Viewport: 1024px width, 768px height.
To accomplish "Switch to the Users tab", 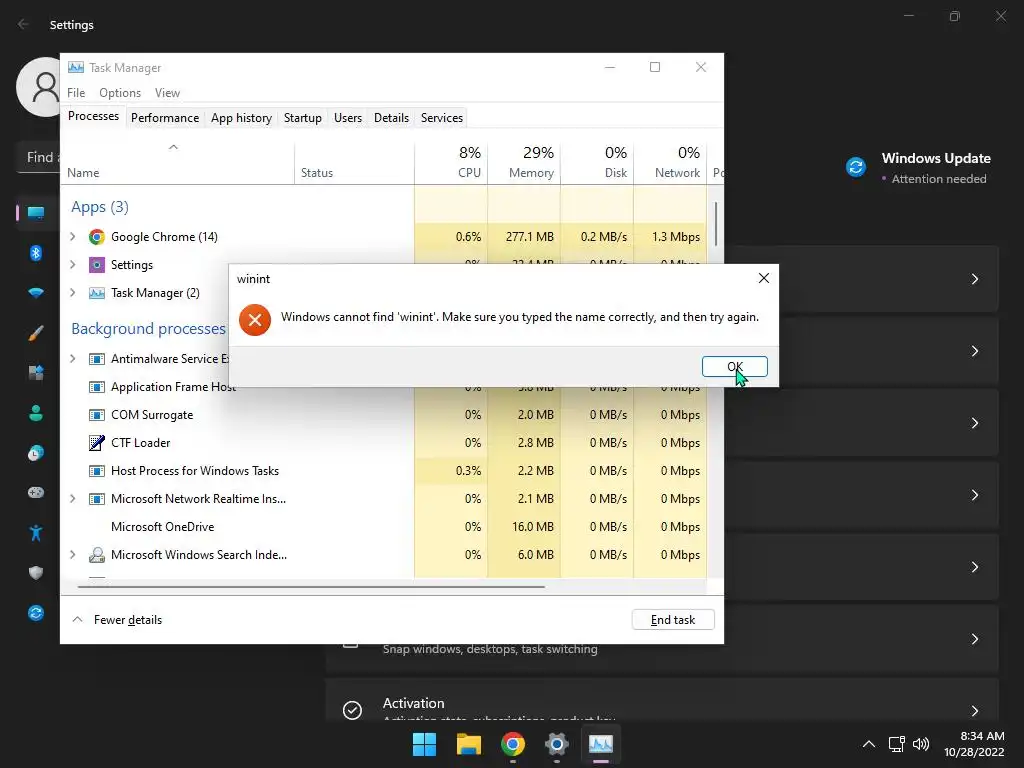I will click(x=347, y=118).
